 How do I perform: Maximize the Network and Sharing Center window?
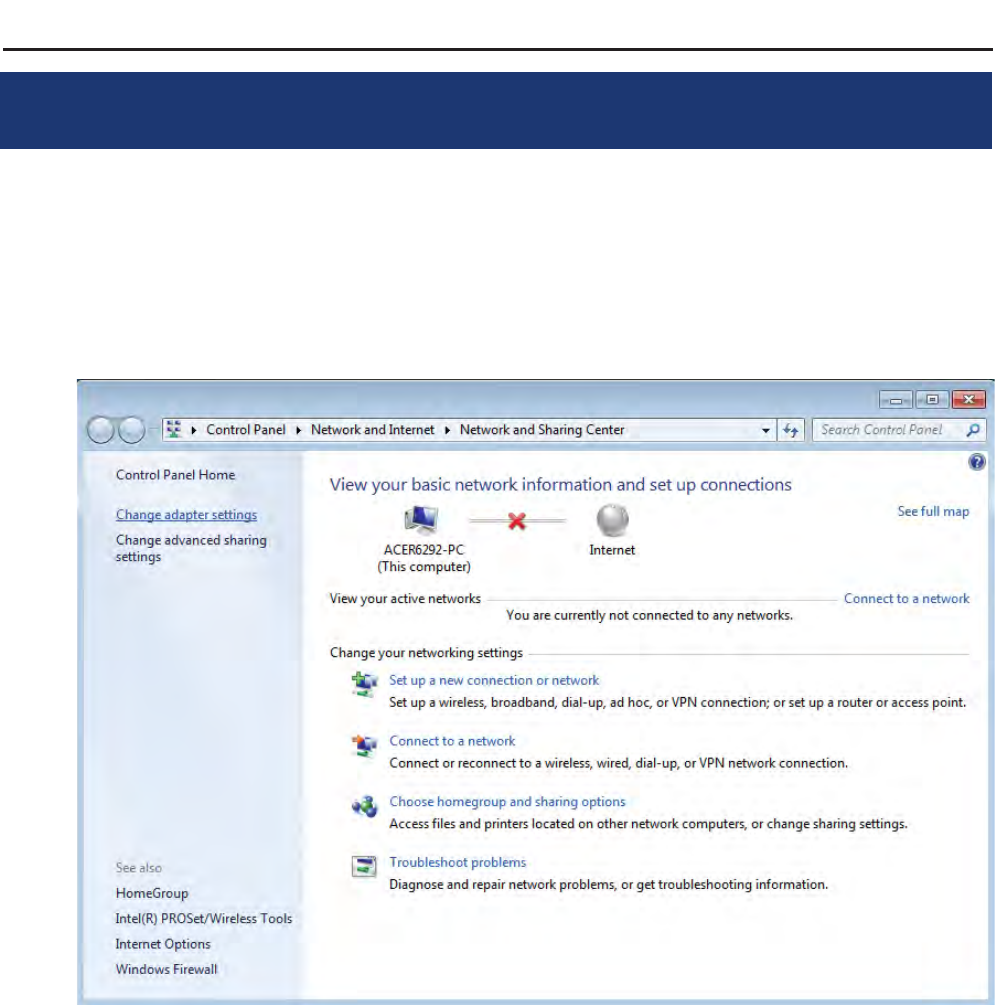tap(932, 400)
